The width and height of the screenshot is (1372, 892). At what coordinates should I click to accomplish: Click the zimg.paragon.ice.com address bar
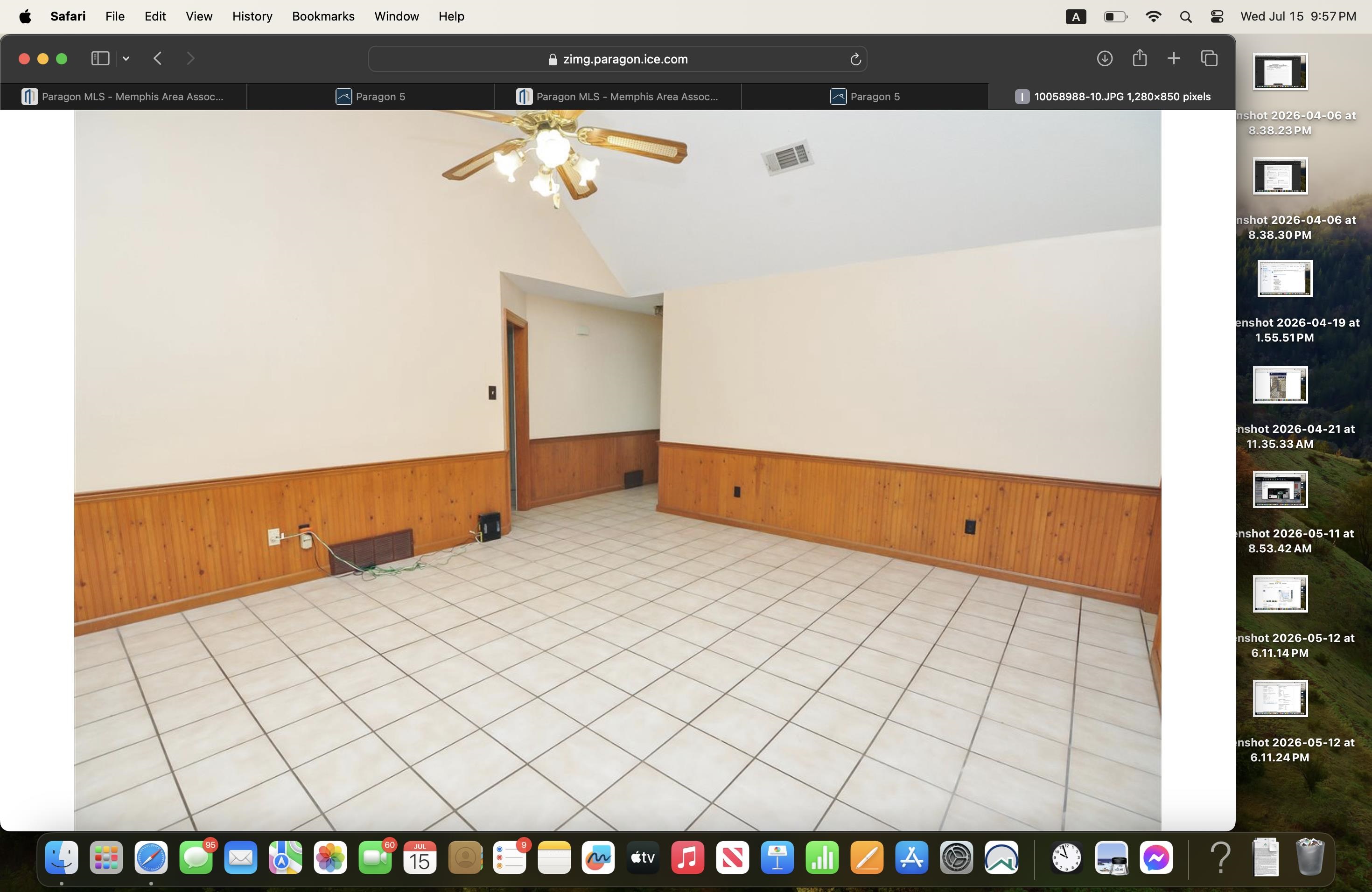617,59
